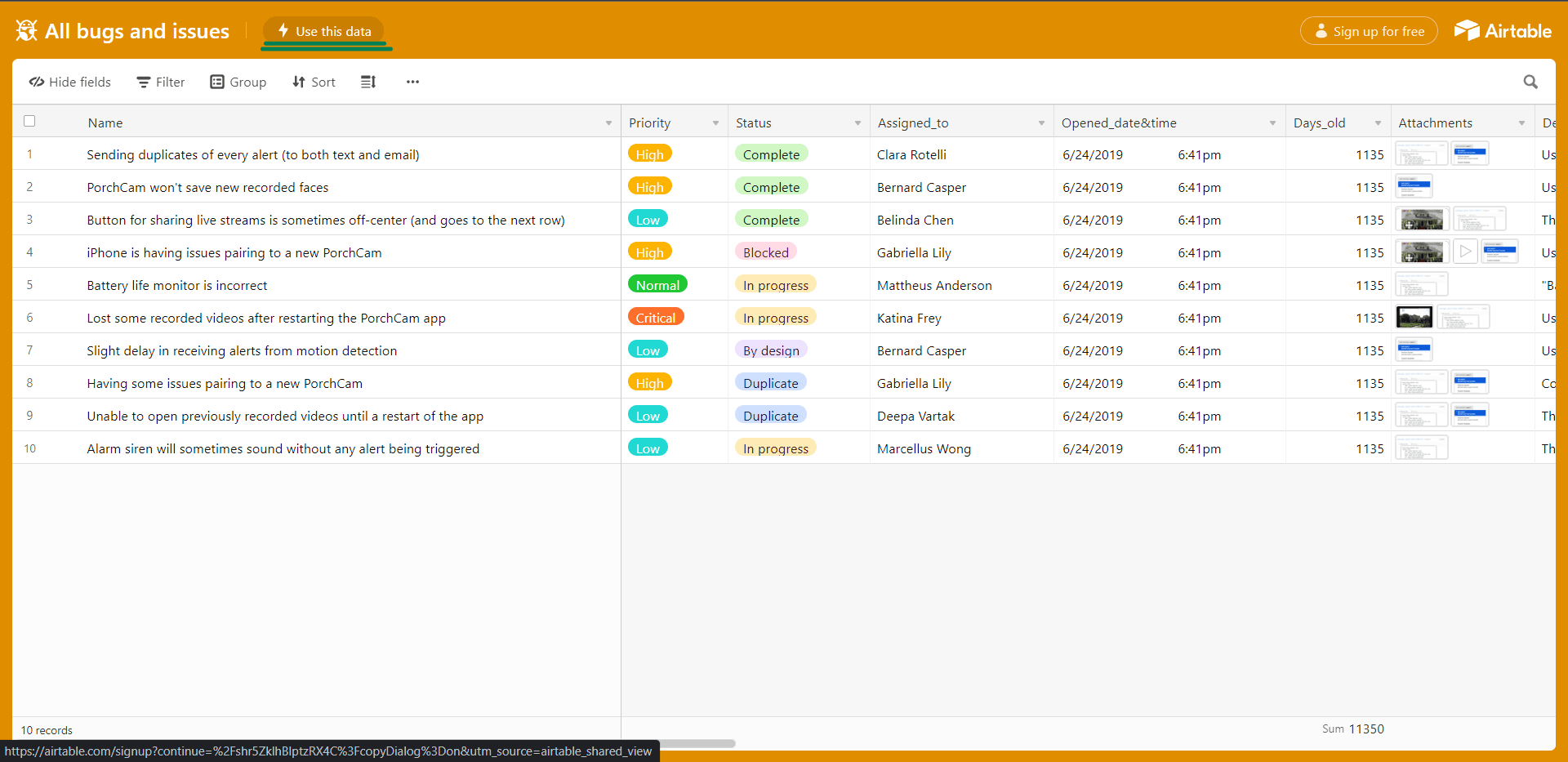The width and height of the screenshot is (1568, 762).
Task: Toggle the select all records checkbox
Action: (x=29, y=121)
